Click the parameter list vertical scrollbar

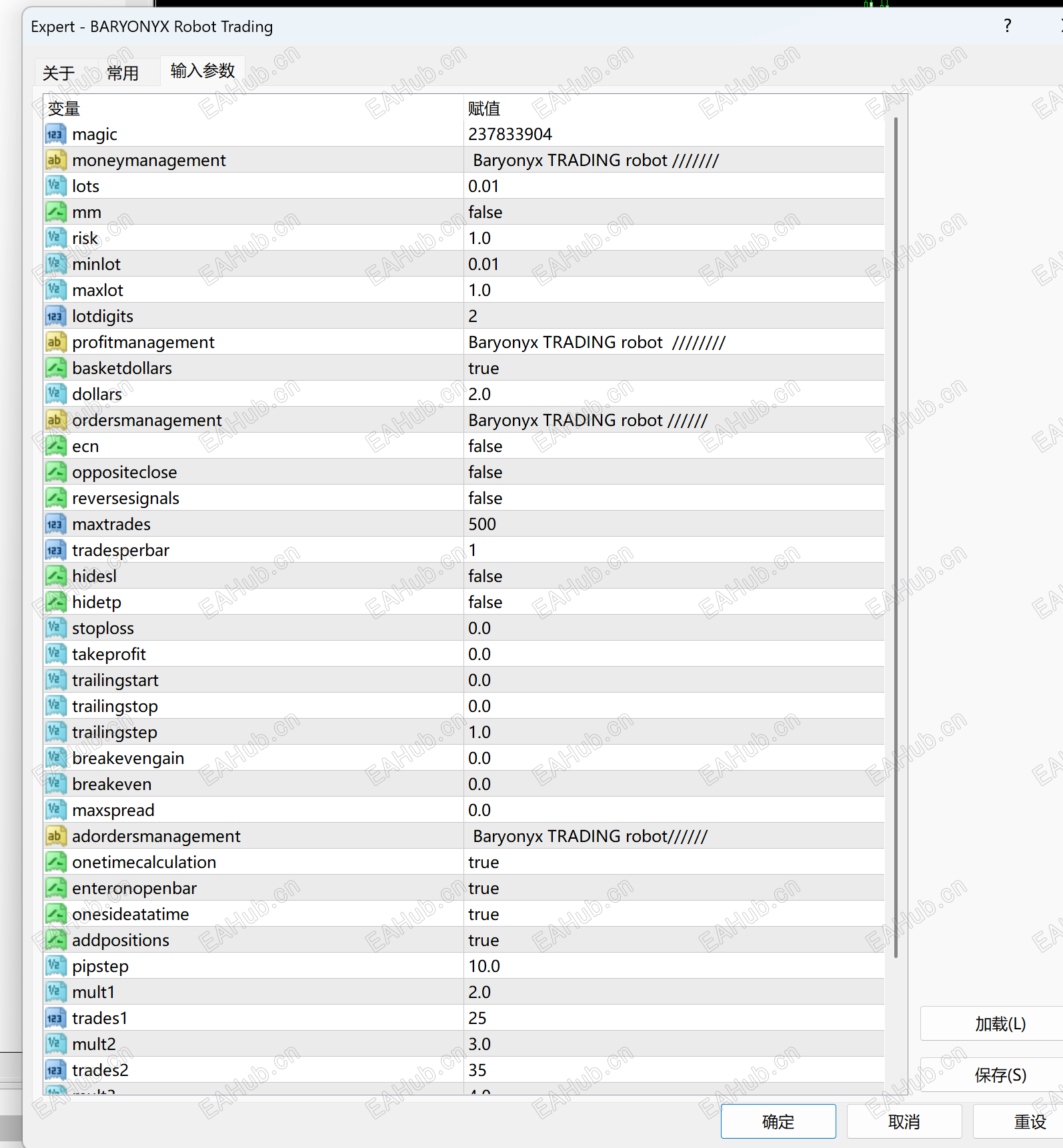tap(896, 537)
